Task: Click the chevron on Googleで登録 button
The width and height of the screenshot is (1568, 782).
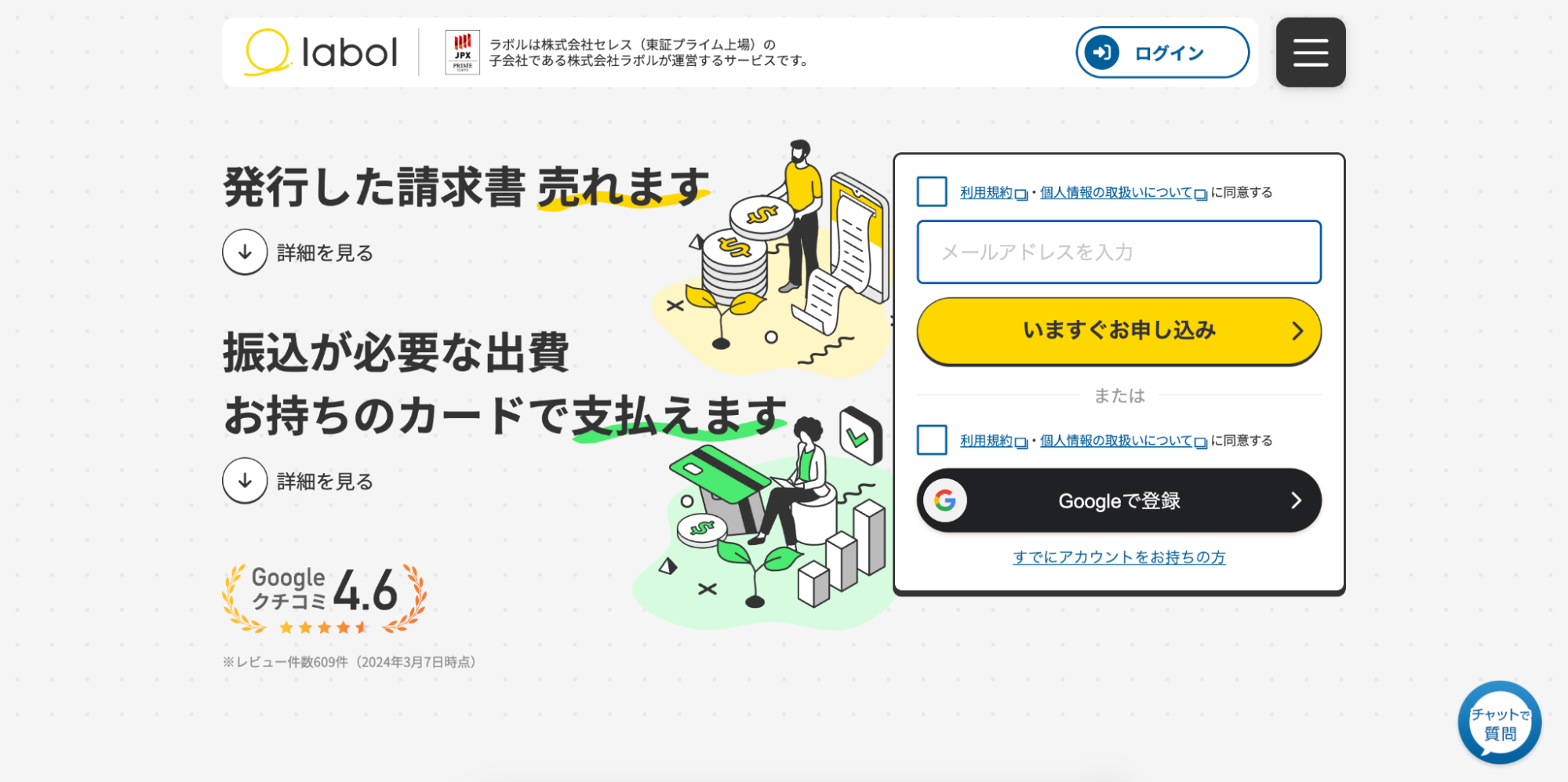Action: click(1296, 500)
